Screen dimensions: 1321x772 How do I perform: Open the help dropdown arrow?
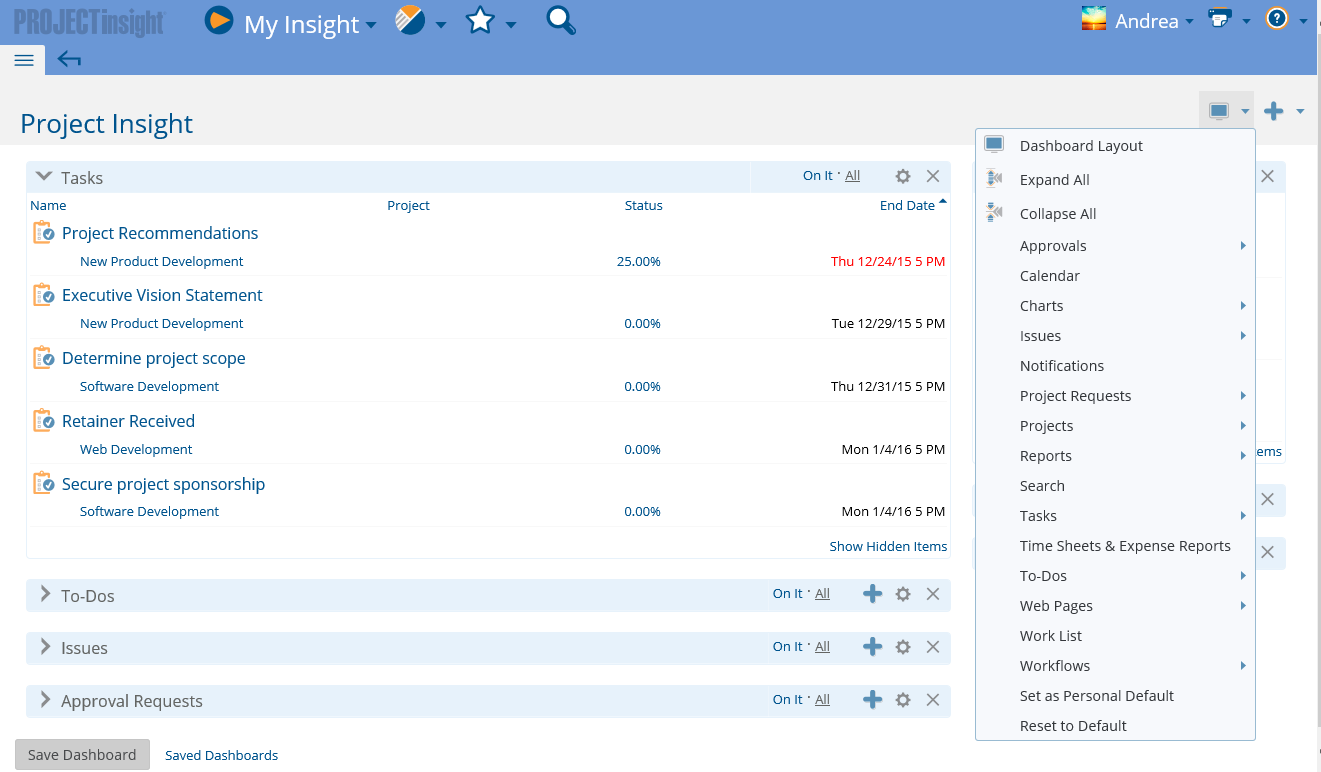coord(1303,21)
